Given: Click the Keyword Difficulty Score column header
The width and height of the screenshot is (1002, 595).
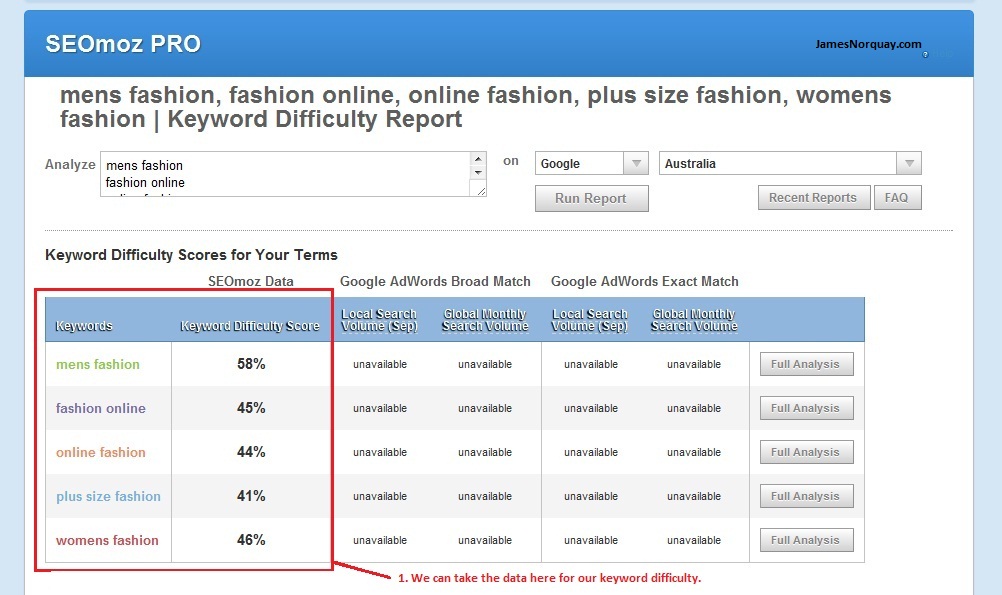Looking at the screenshot, I should pos(250,326).
